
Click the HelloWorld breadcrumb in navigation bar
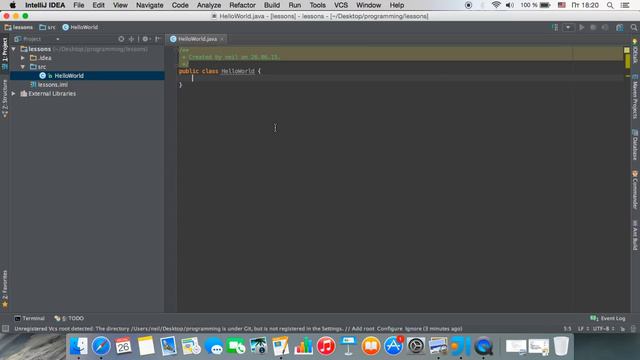point(80,27)
